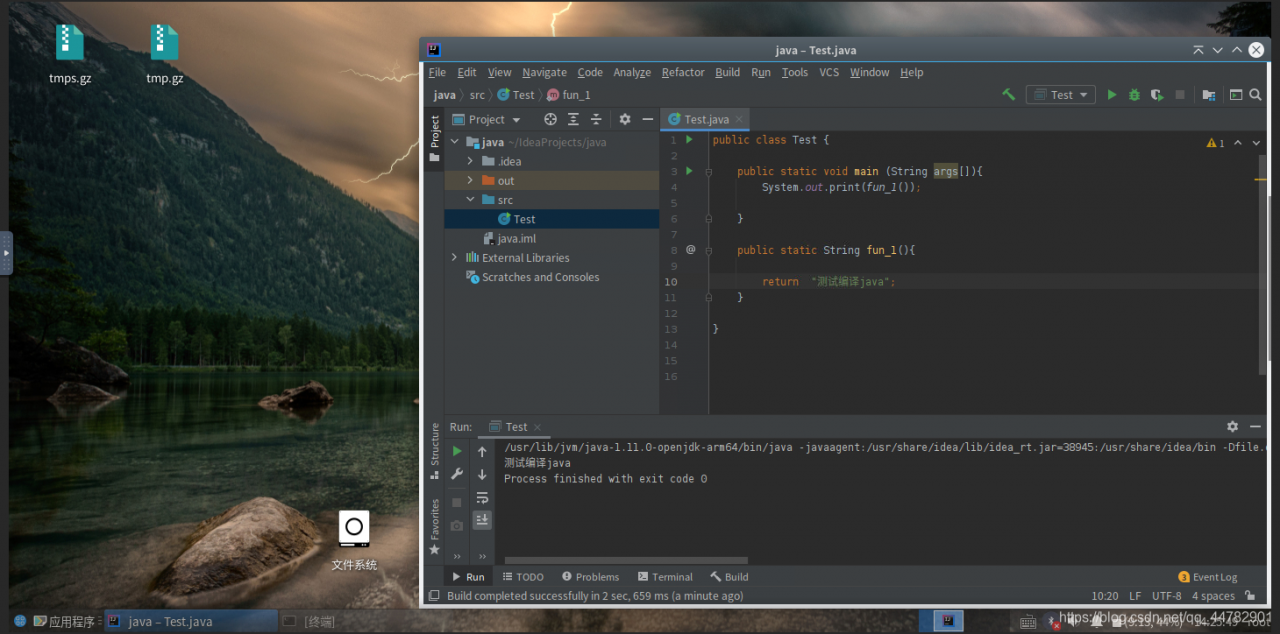
Task: Open the Test run configuration dropdown
Action: pos(1061,95)
